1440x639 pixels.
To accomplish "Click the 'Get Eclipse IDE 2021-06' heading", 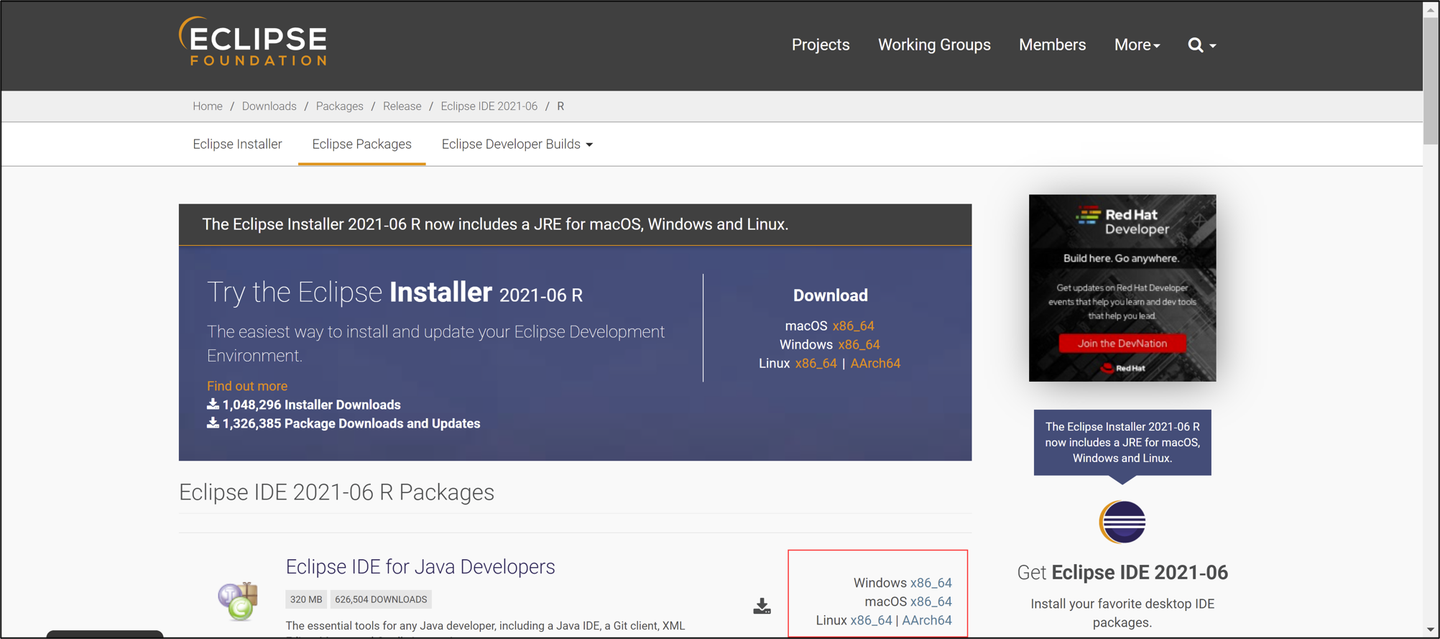I will pos(1122,573).
